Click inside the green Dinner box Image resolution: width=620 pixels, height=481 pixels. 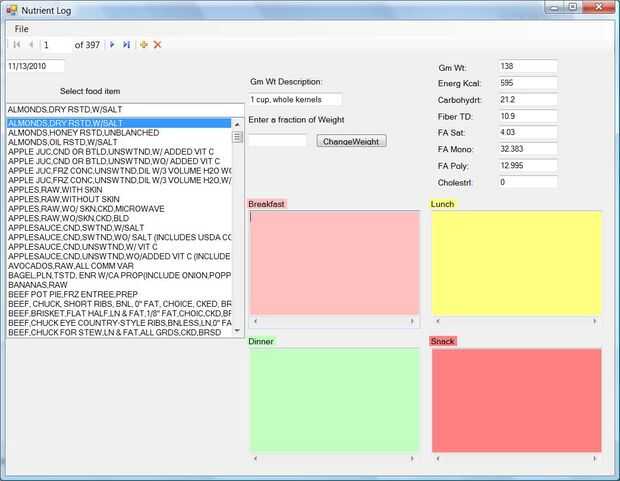click(x=335, y=400)
